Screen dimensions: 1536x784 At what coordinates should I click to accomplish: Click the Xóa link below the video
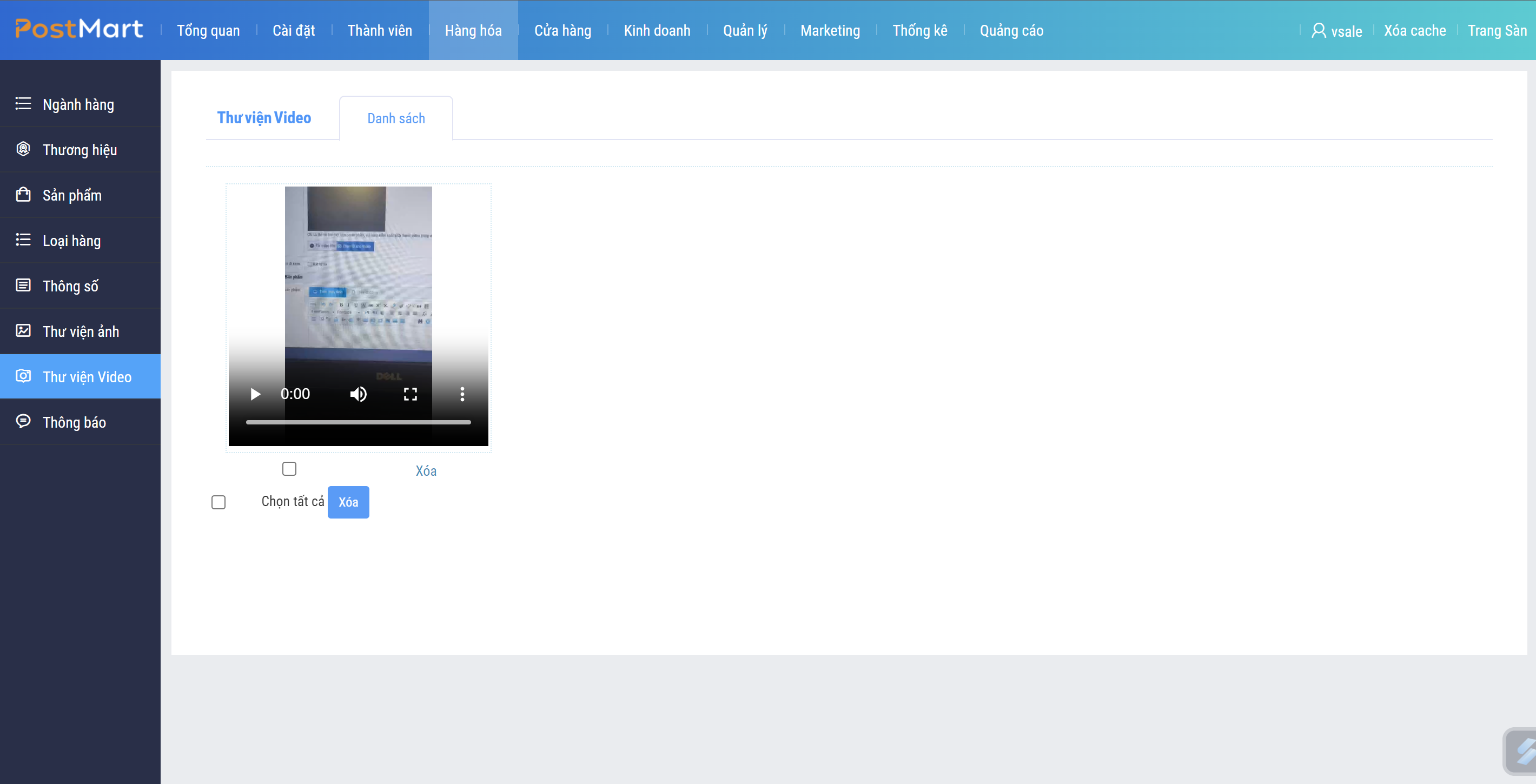(426, 471)
